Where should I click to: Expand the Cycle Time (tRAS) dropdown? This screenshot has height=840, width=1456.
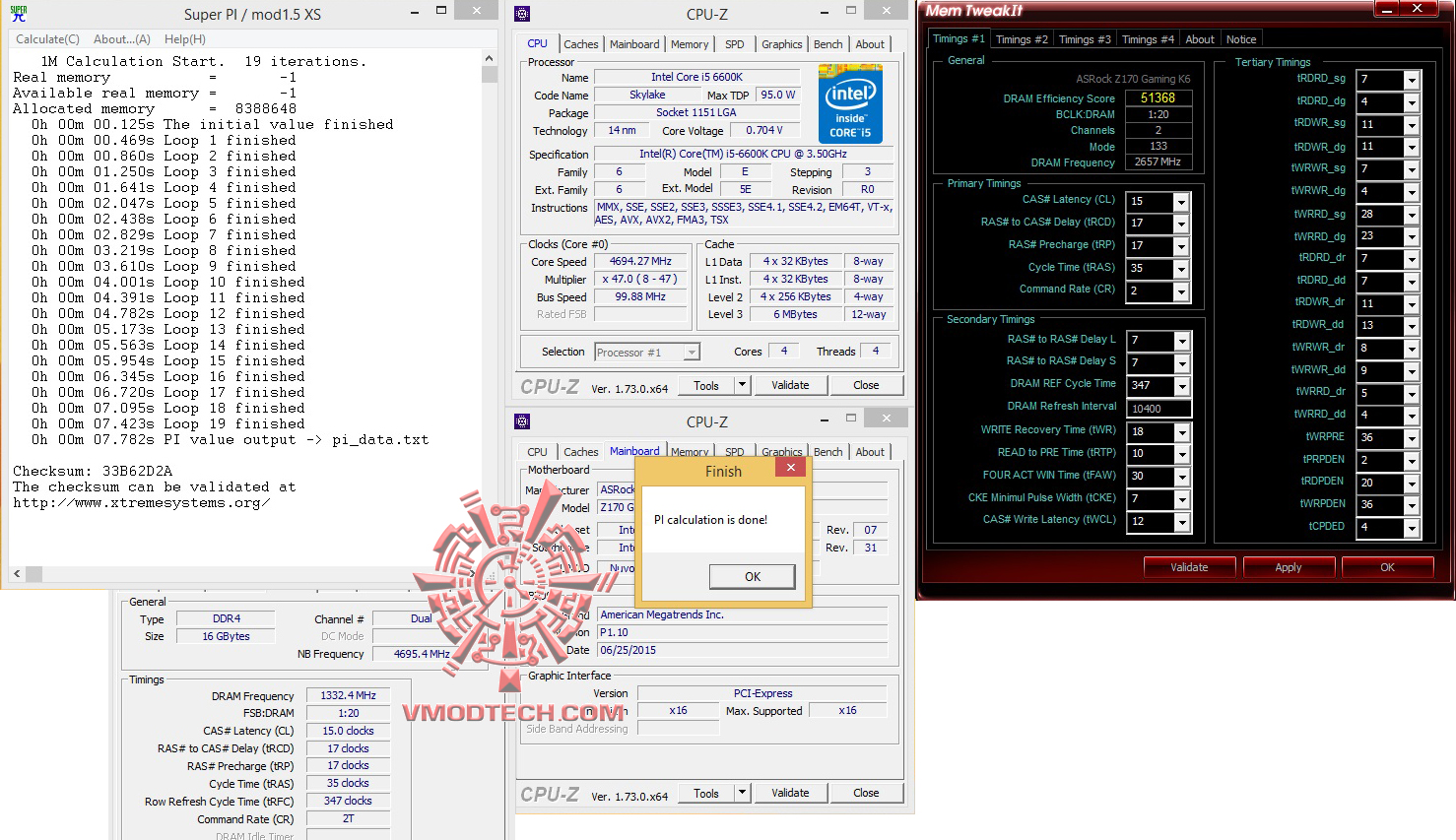click(1181, 269)
